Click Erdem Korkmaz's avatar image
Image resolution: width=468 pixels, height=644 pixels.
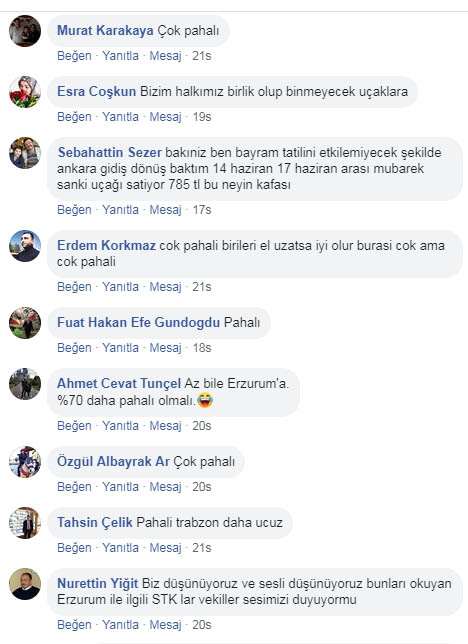tap(25, 246)
